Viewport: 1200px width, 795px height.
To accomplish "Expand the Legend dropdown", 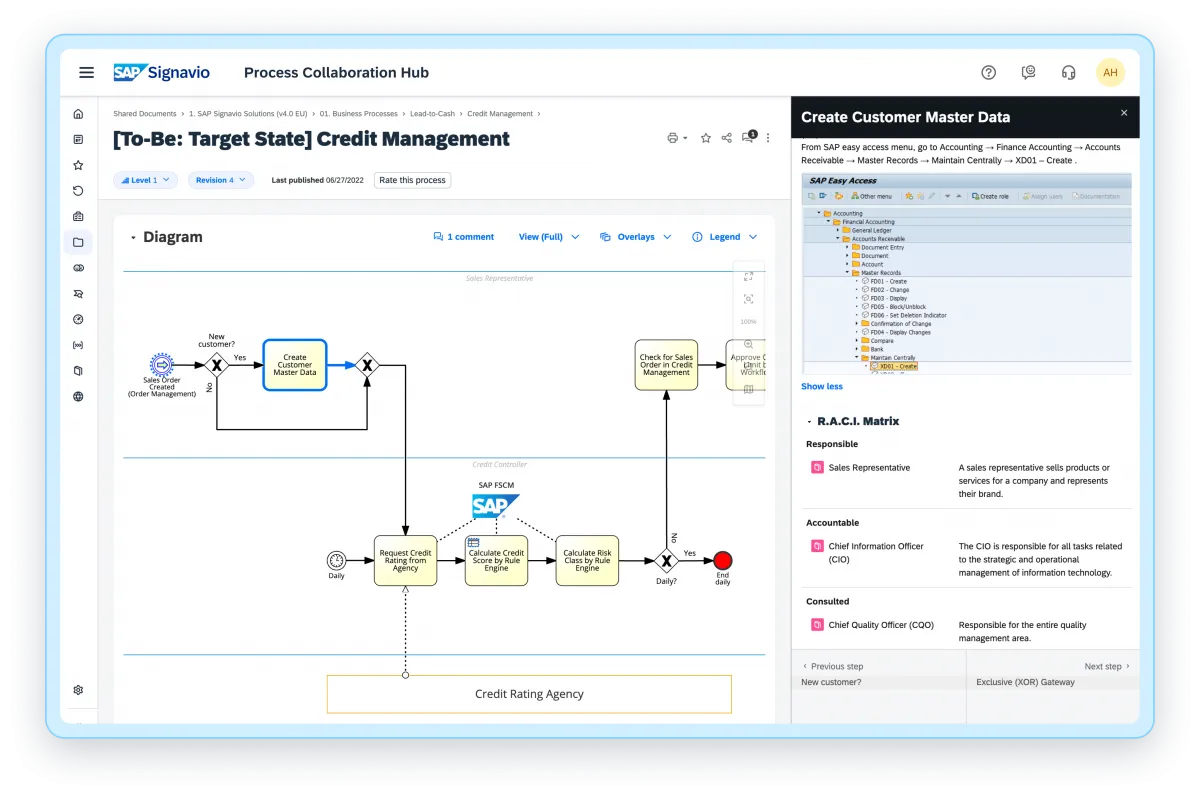I will (x=724, y=237).
